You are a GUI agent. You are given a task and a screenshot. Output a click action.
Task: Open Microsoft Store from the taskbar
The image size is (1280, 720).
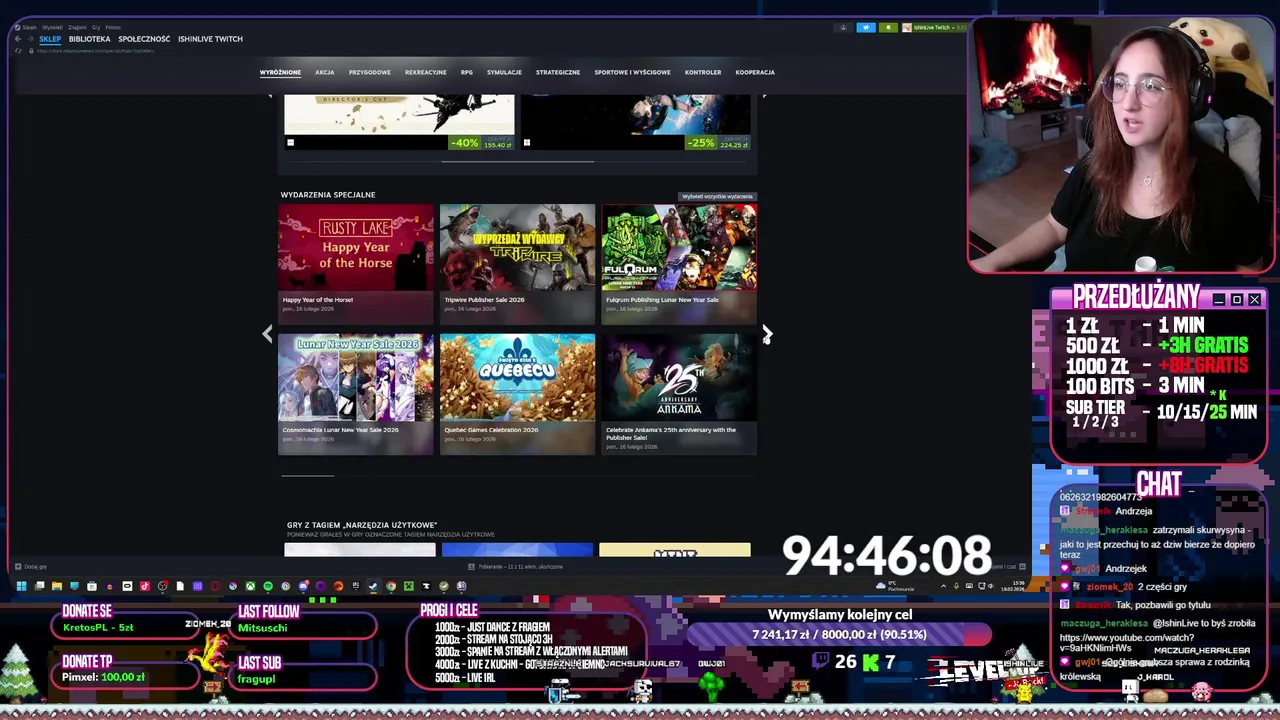(92, 586)
